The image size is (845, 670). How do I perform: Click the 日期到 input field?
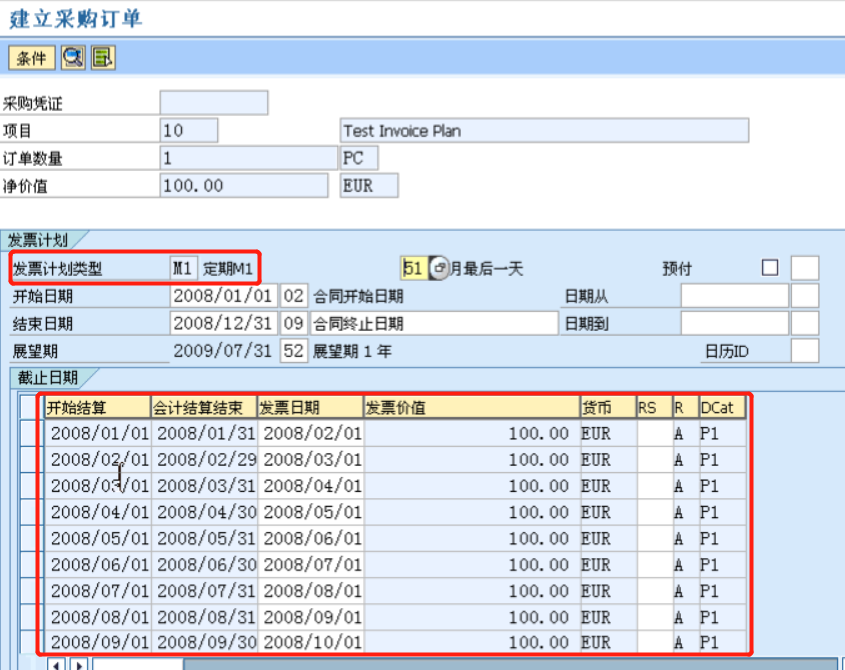(x=735, y=323)
